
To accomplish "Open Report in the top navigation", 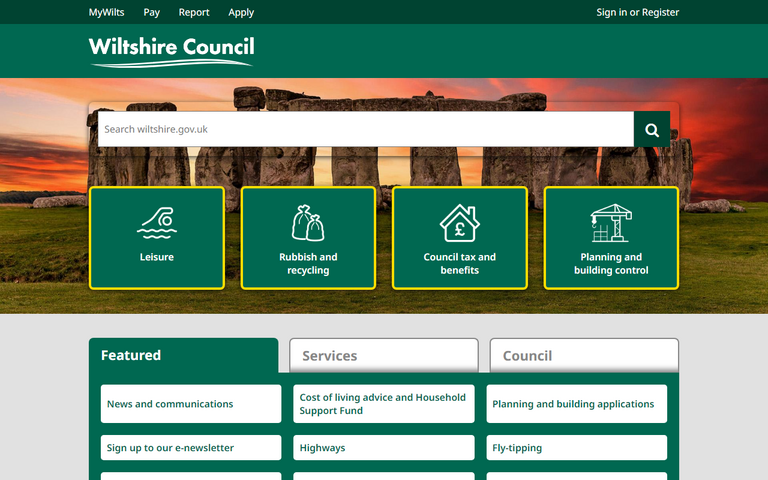I will pyautogui.click(x=194, y=12).
